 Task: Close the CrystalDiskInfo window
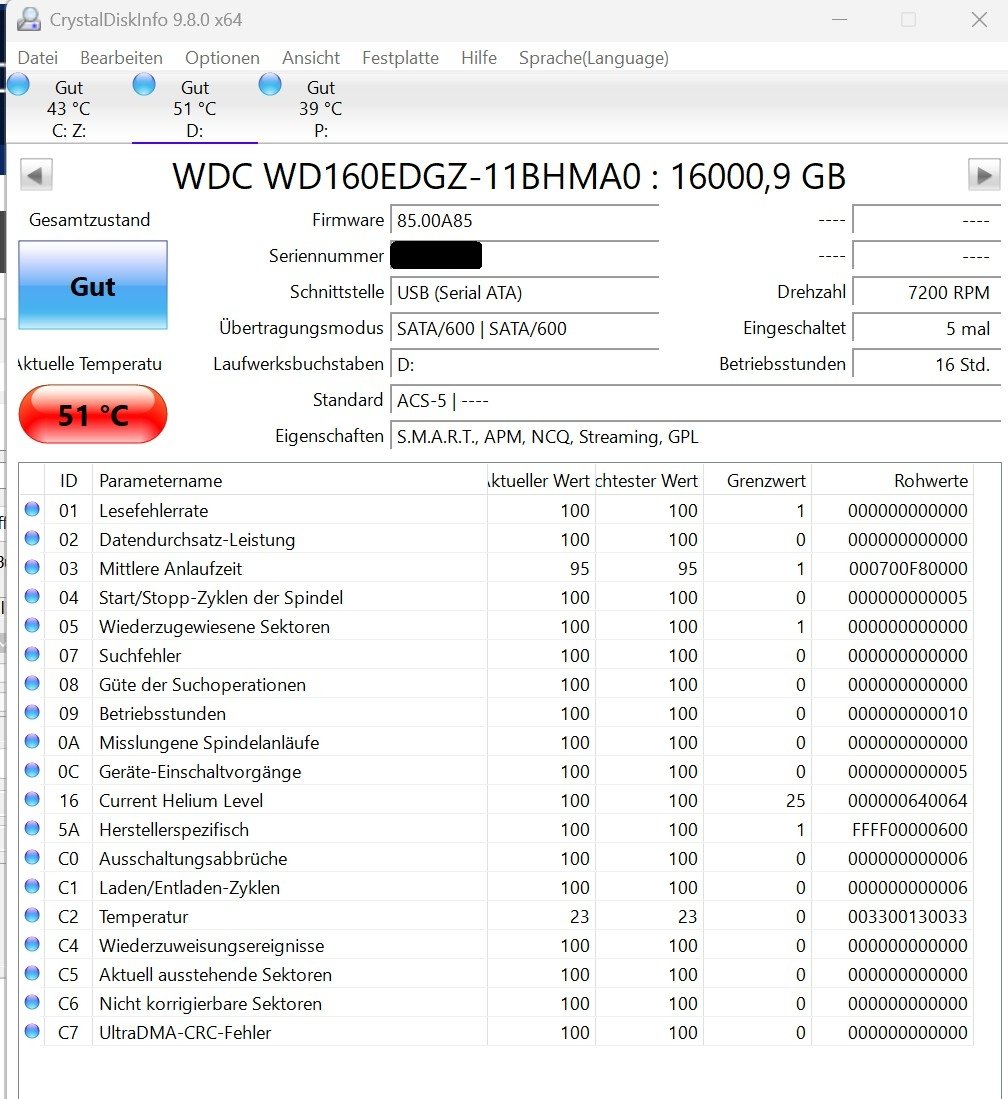click(979, 20)
